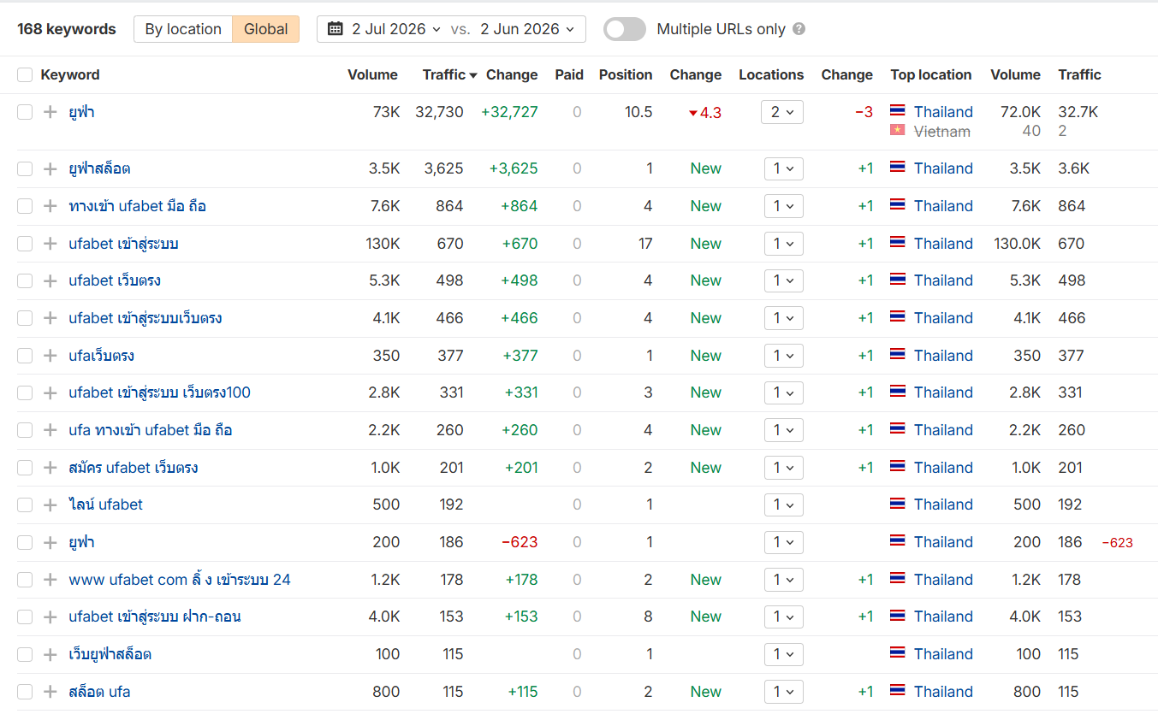Image resolution: width=1158 pixels, height=714 pixels.
Task: Click plus icon beside www ufabet com keyword
Action: (x=50, y=580)
